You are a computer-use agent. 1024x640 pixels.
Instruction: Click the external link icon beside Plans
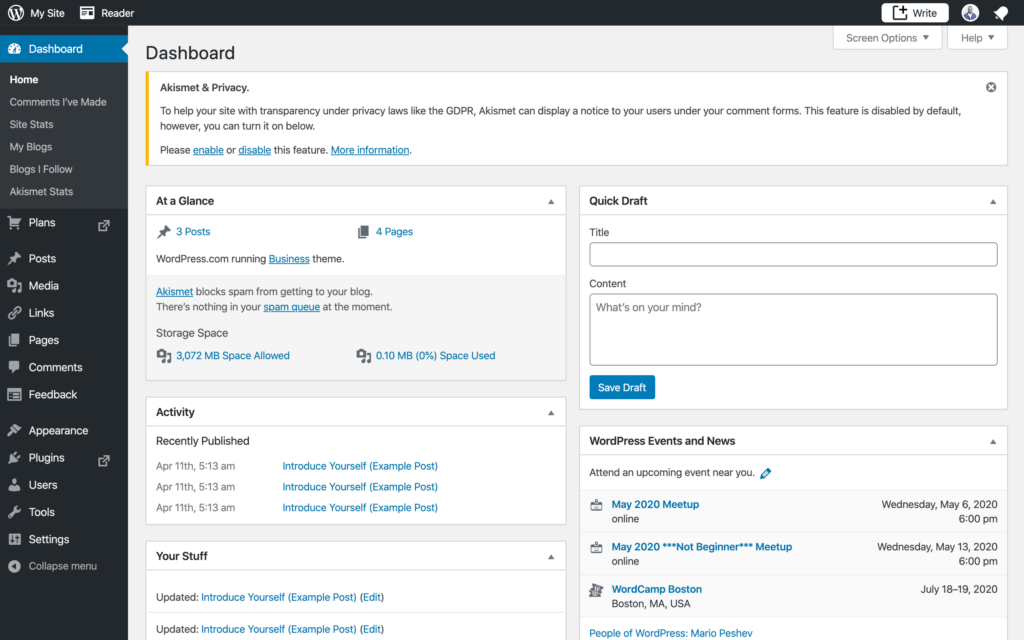coord(104,225)
